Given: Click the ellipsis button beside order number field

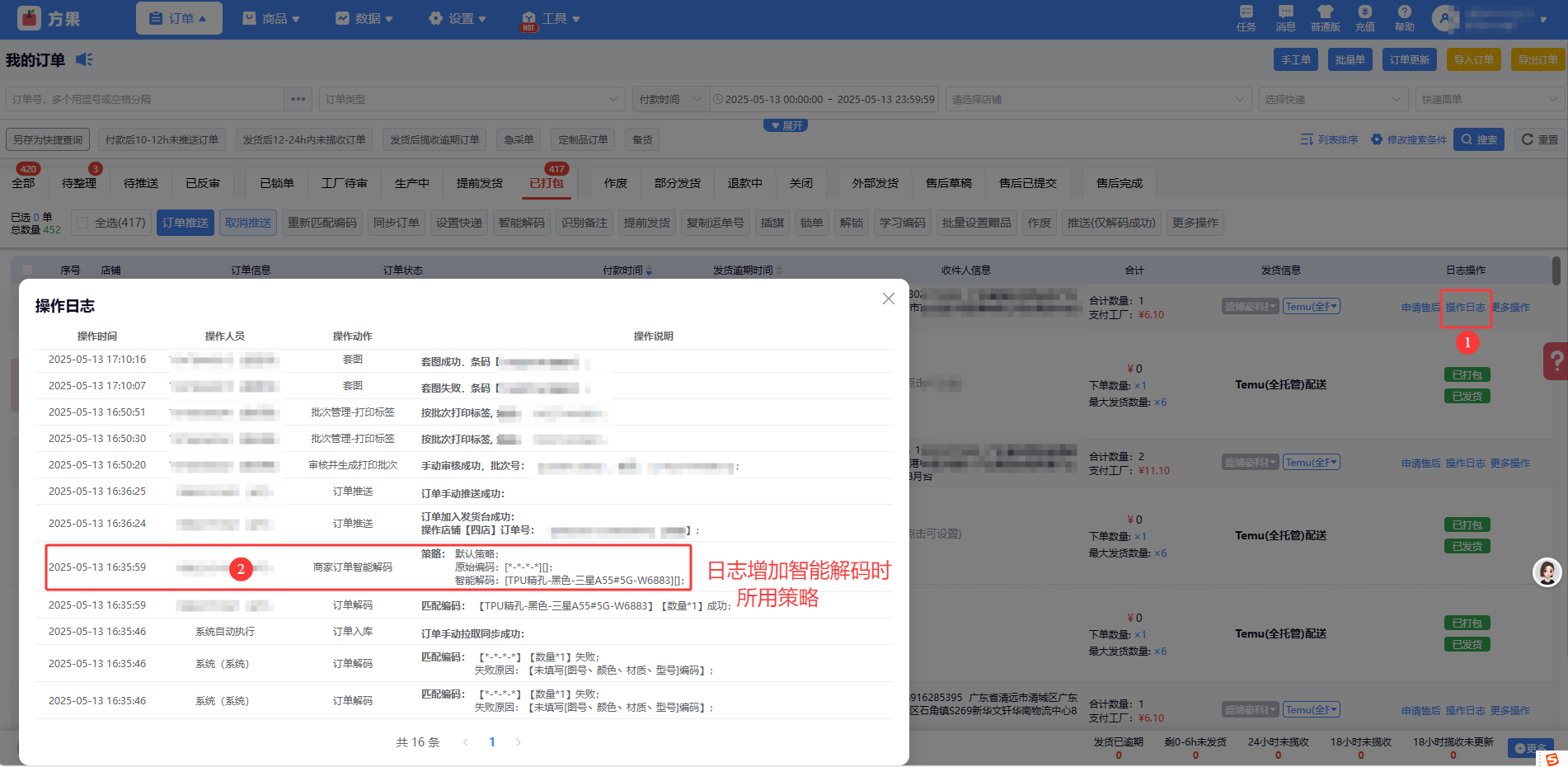Looking at the screenshot, I should pyautogui.click(x=298, y=99).
